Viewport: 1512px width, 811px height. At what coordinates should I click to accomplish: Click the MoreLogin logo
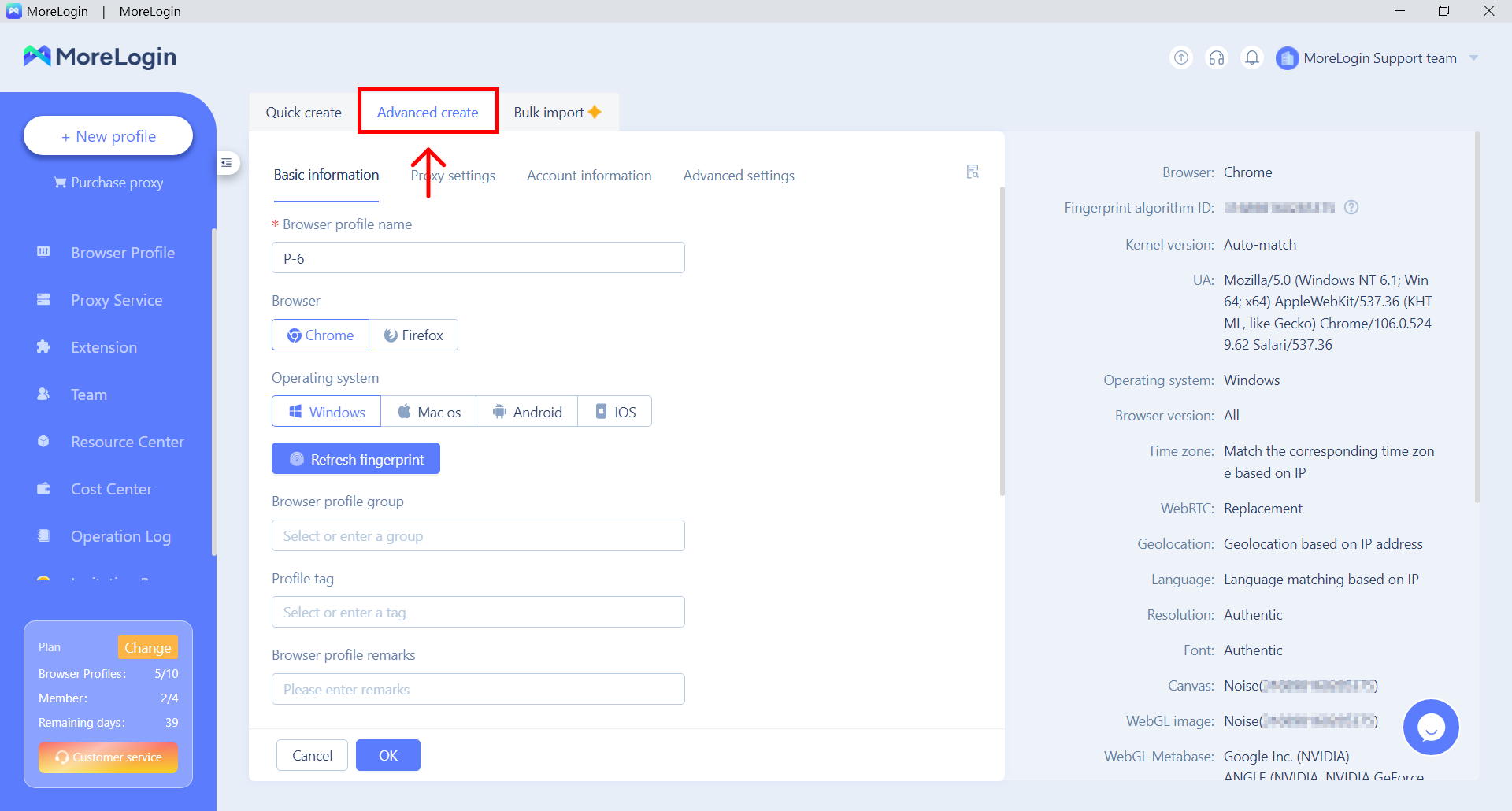[99, 57]
